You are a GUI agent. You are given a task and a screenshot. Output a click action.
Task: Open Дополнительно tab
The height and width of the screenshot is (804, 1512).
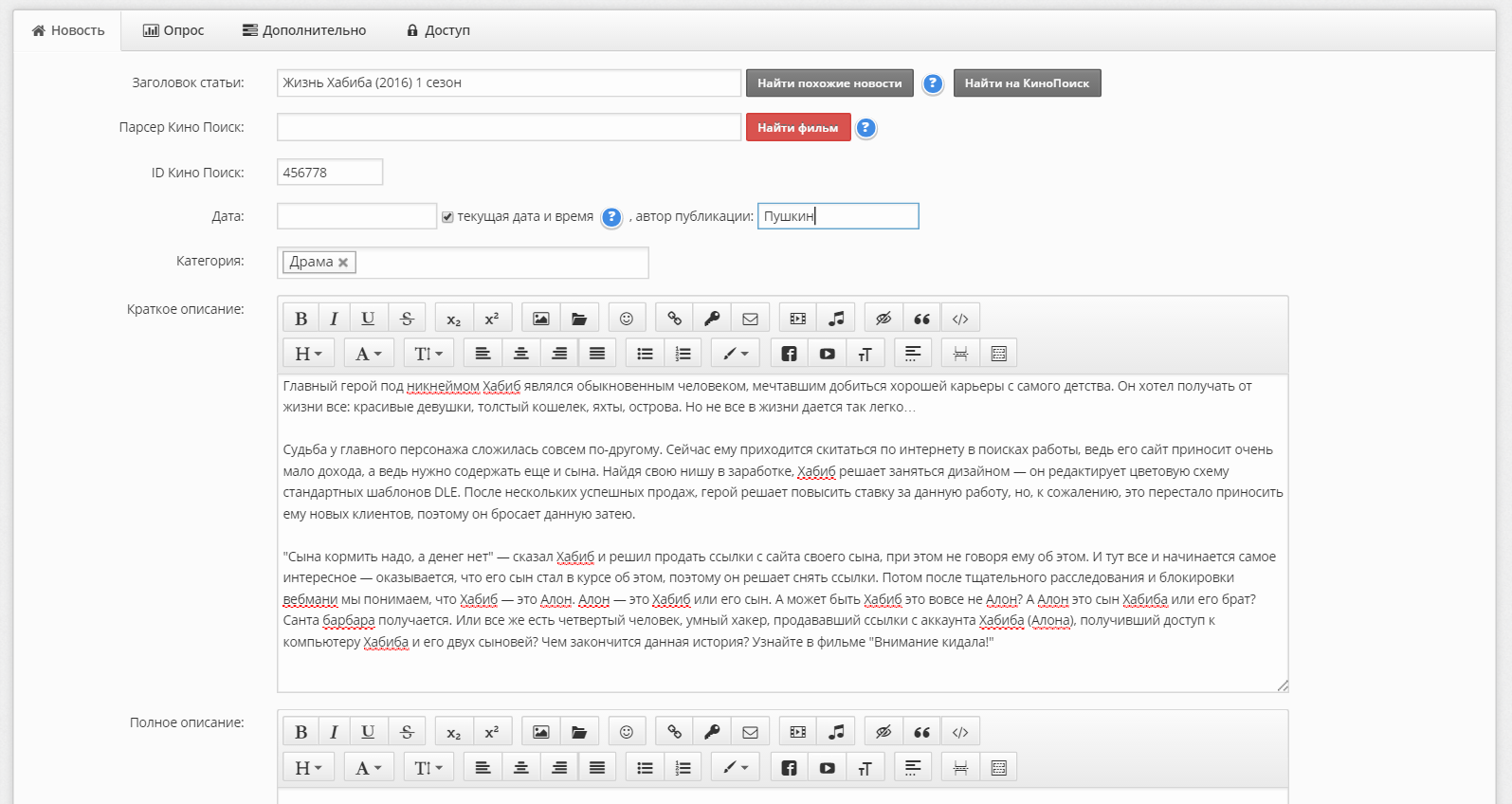pyautogui.click(x=304, y=30)
